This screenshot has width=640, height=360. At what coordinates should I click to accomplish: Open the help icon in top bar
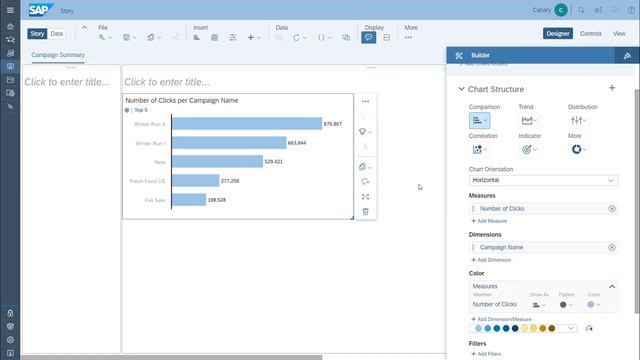(631, 10)
